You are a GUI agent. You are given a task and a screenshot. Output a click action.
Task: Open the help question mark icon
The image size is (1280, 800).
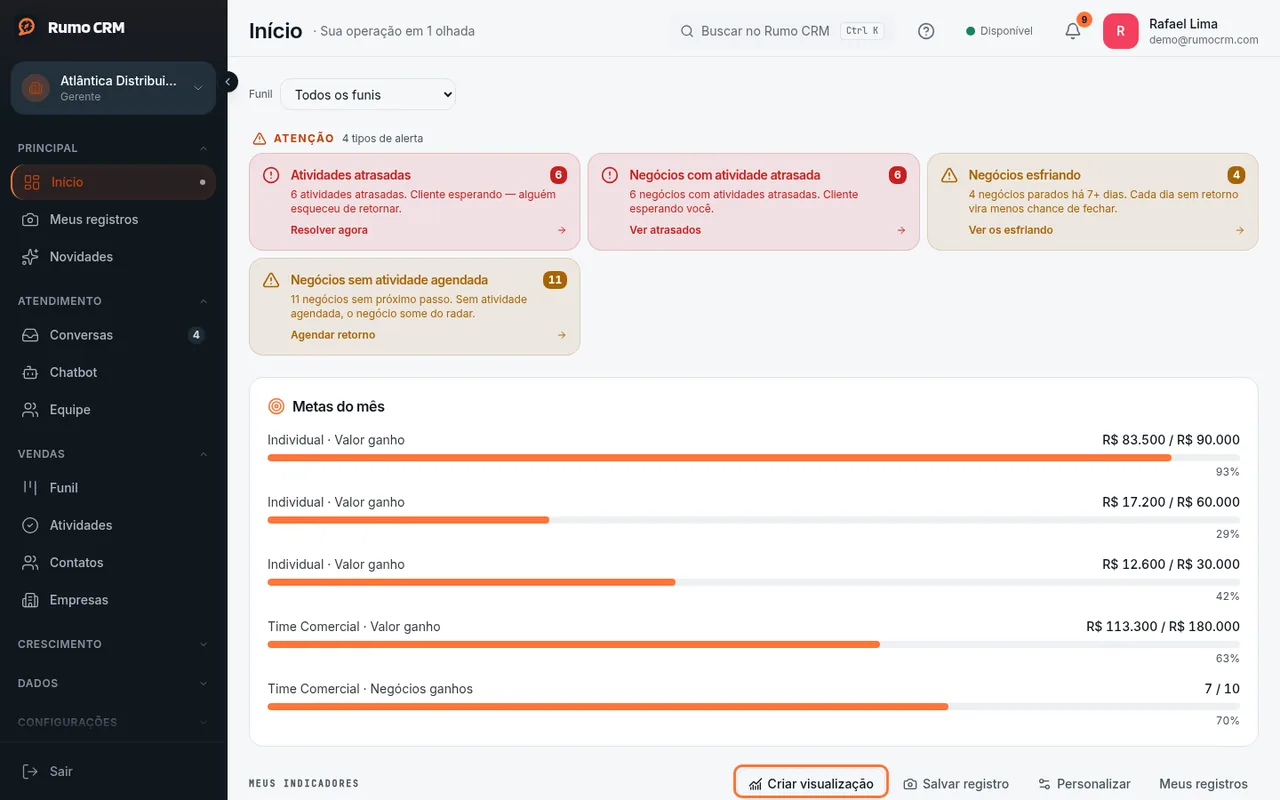coord(926,31)
